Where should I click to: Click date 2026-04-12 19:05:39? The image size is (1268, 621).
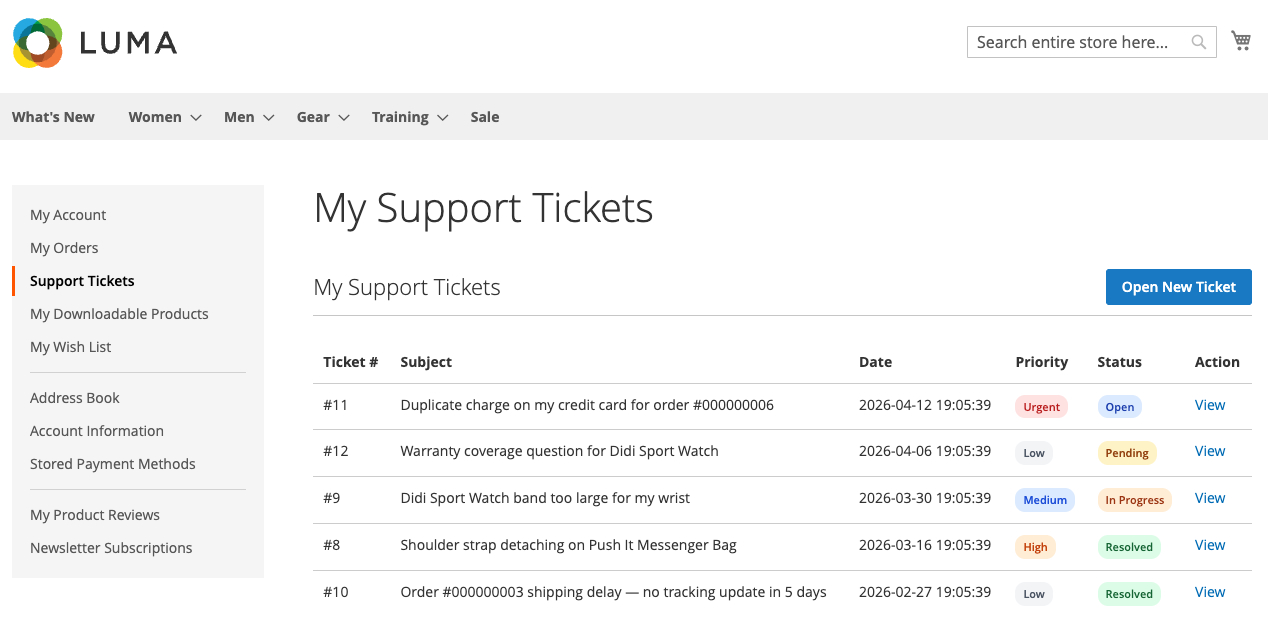pos(925,405)
